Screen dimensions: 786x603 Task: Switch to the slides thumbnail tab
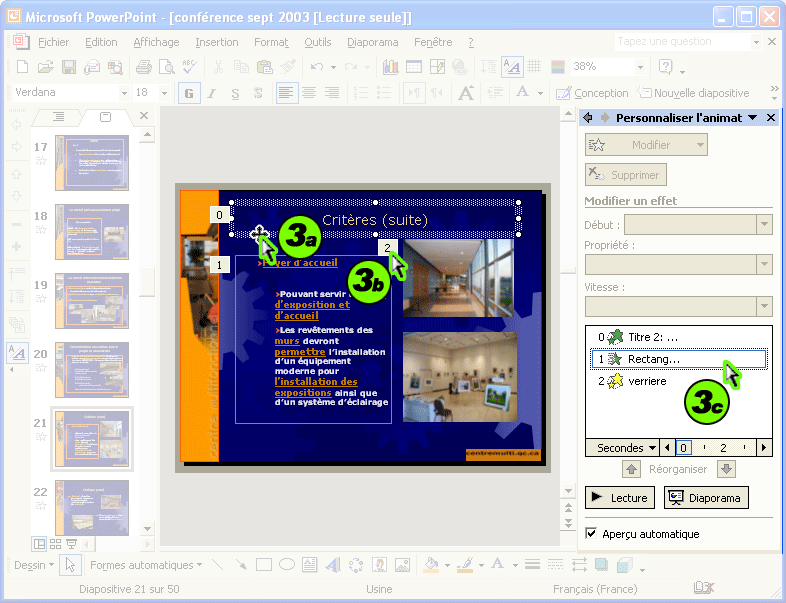click(x=105, y=117)
